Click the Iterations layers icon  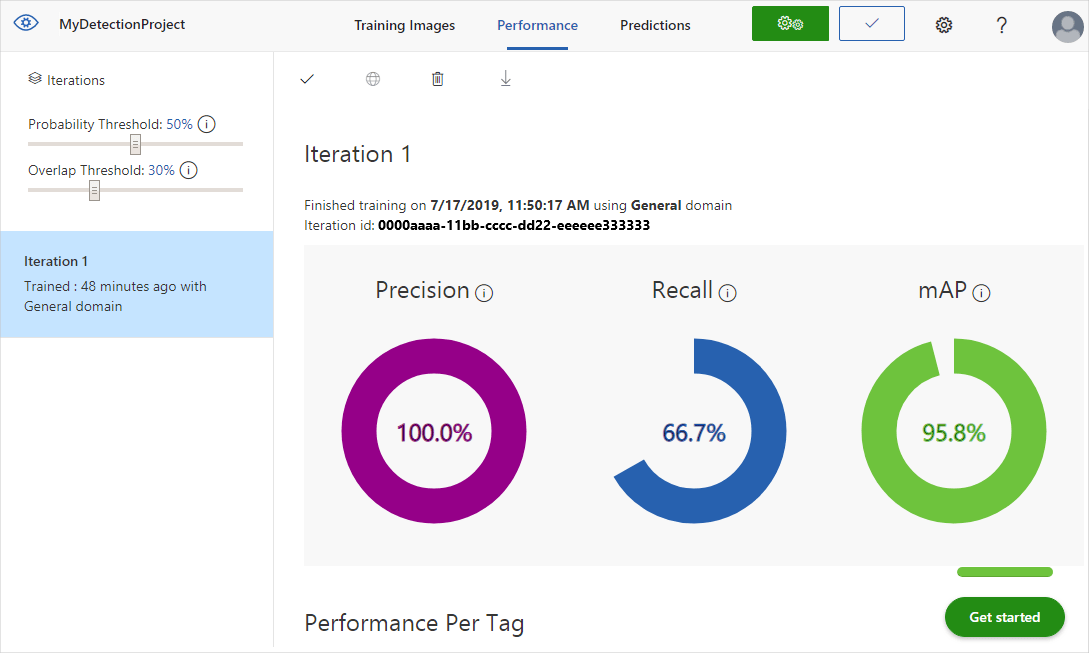pyautogui.click(x=35, y=78)
